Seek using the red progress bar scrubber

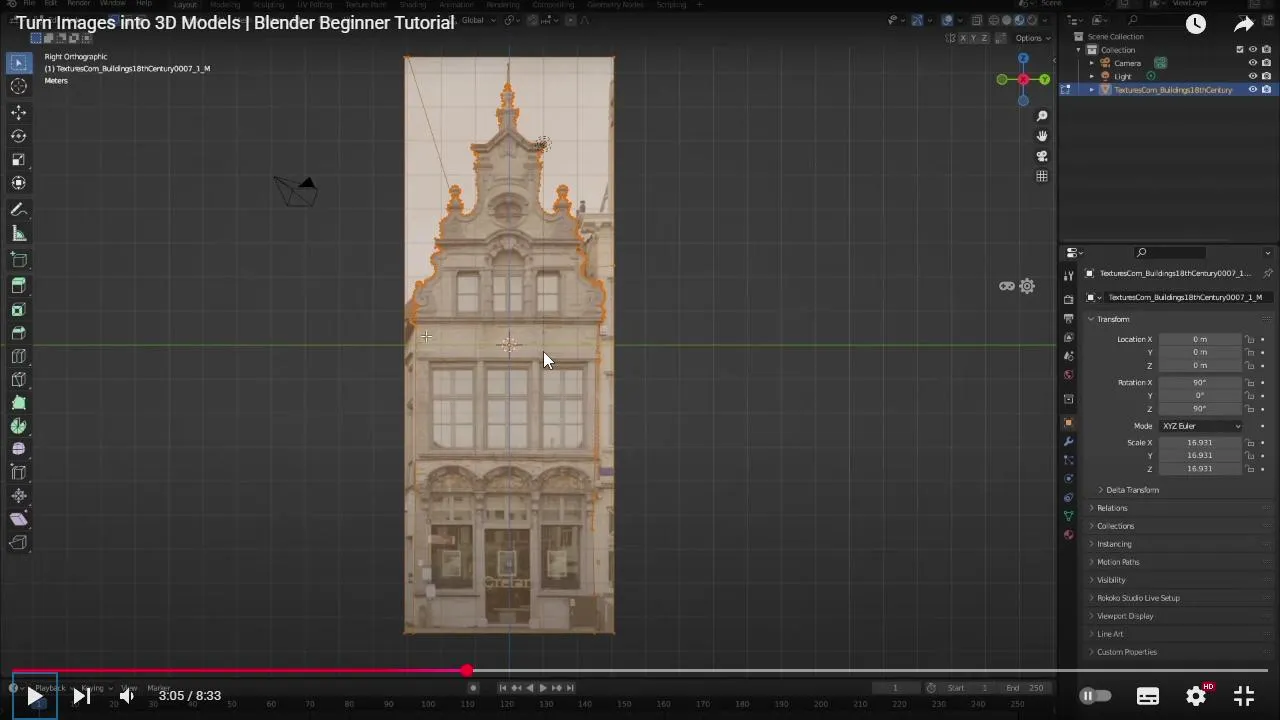(x=467, y=671)
